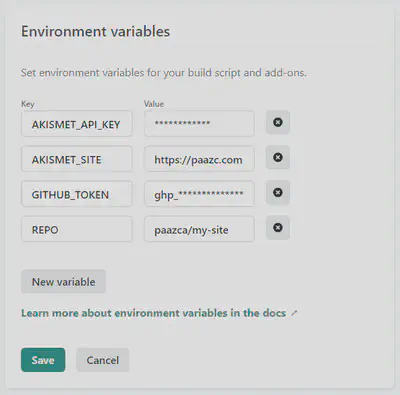Add a New variable
This screenshot has width=400, height=395.
tap(63, 282)
